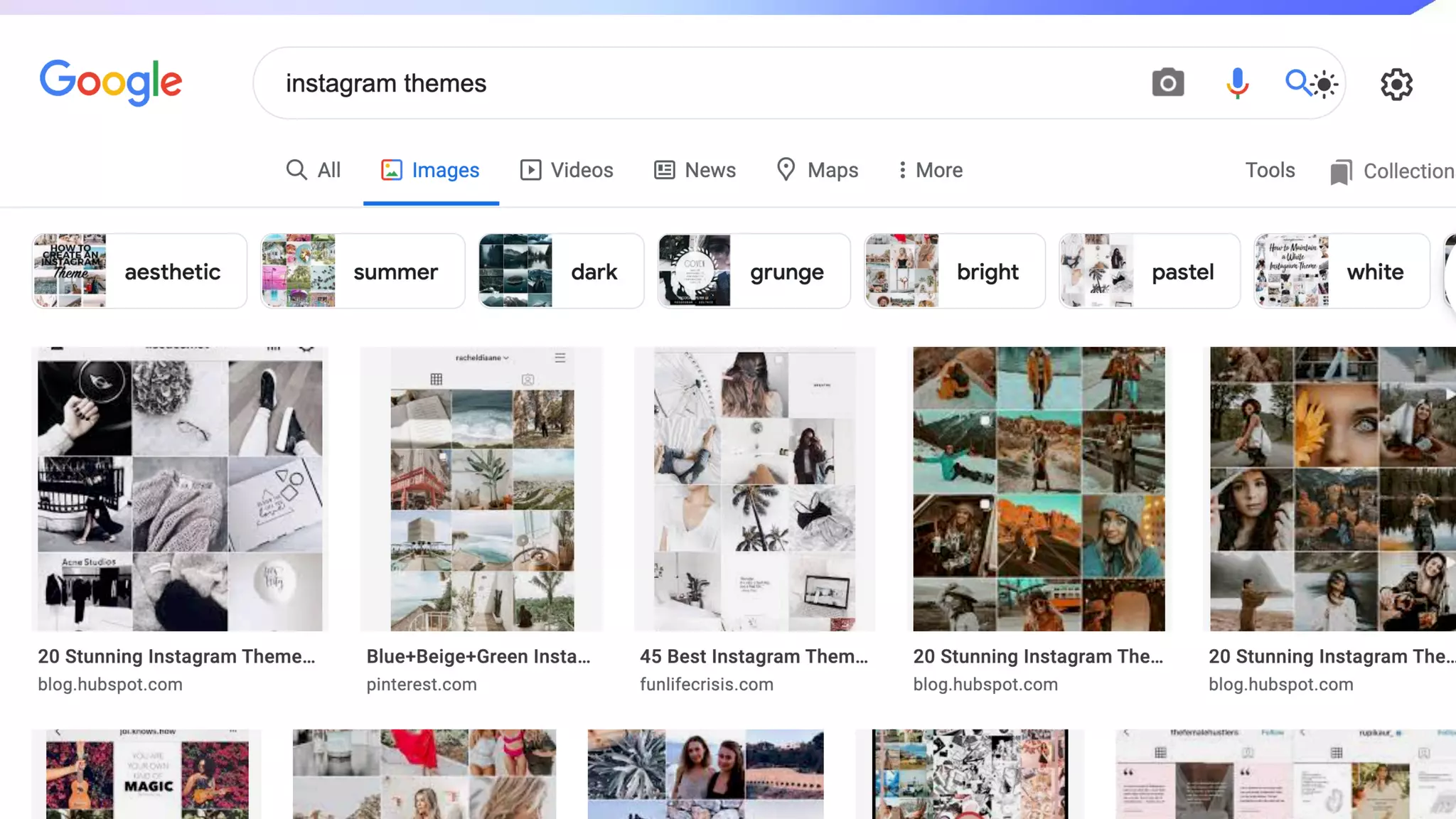
Task: Open the 45 Best Instagram Themes result title
Action: [754, 656]
